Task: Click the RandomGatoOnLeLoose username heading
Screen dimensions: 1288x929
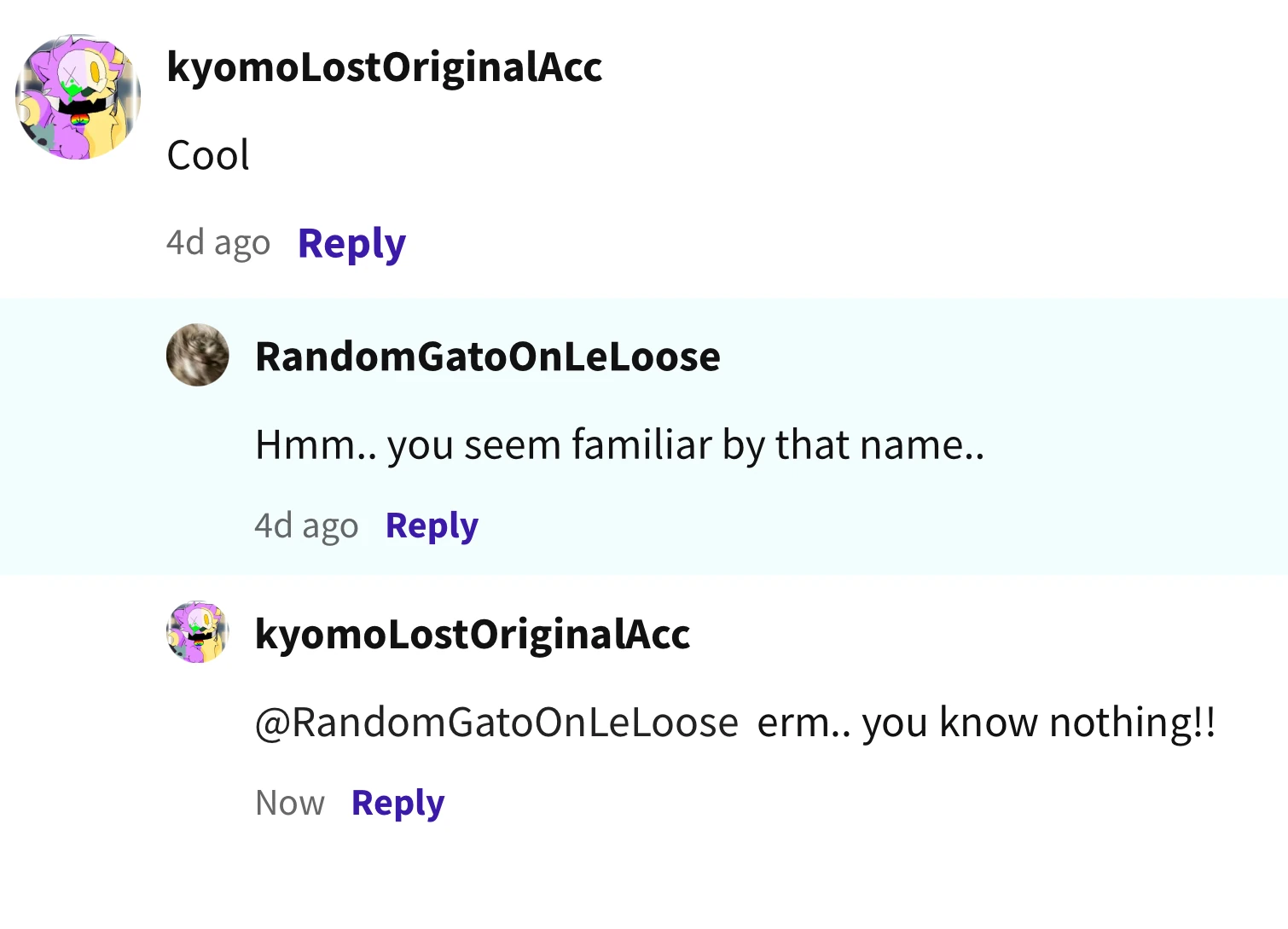Action: [488, 357]
